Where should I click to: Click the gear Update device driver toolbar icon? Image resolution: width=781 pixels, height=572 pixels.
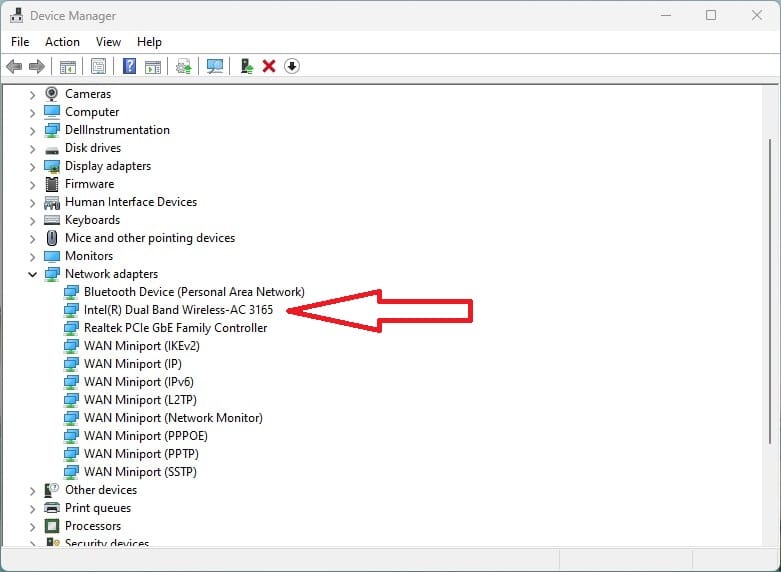183,66
